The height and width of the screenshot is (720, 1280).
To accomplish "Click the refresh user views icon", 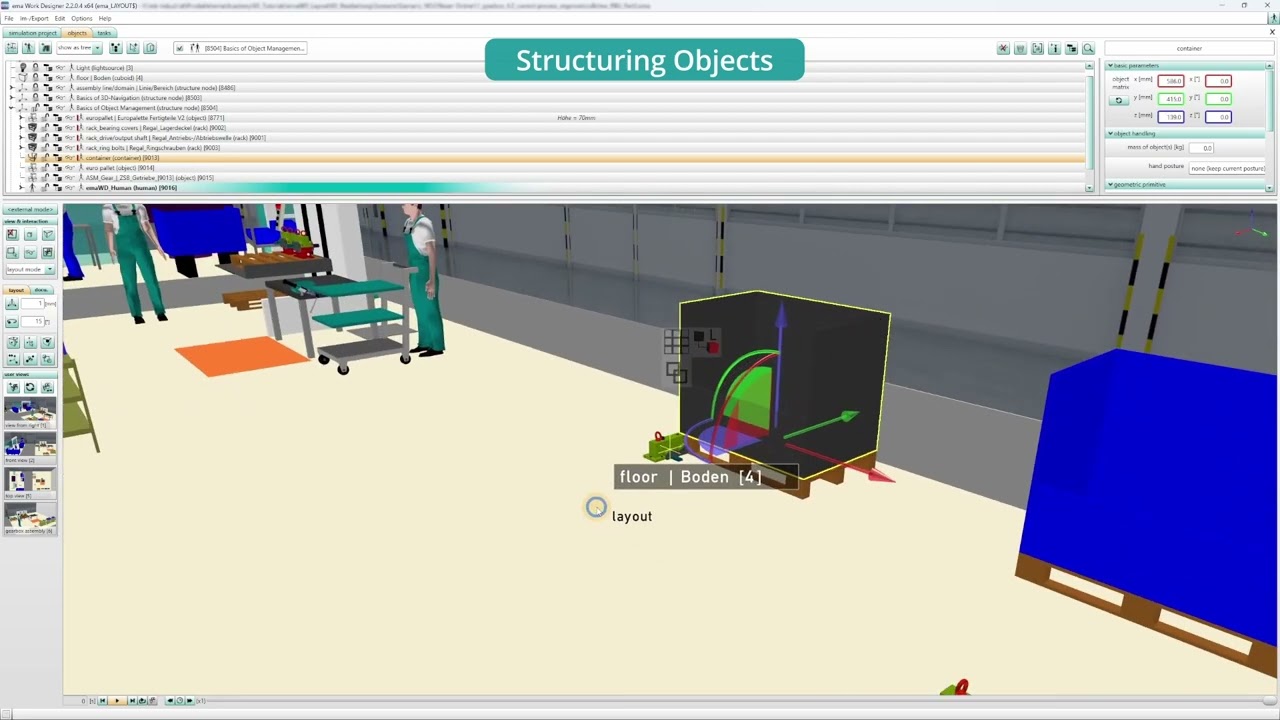I will 30,387.
